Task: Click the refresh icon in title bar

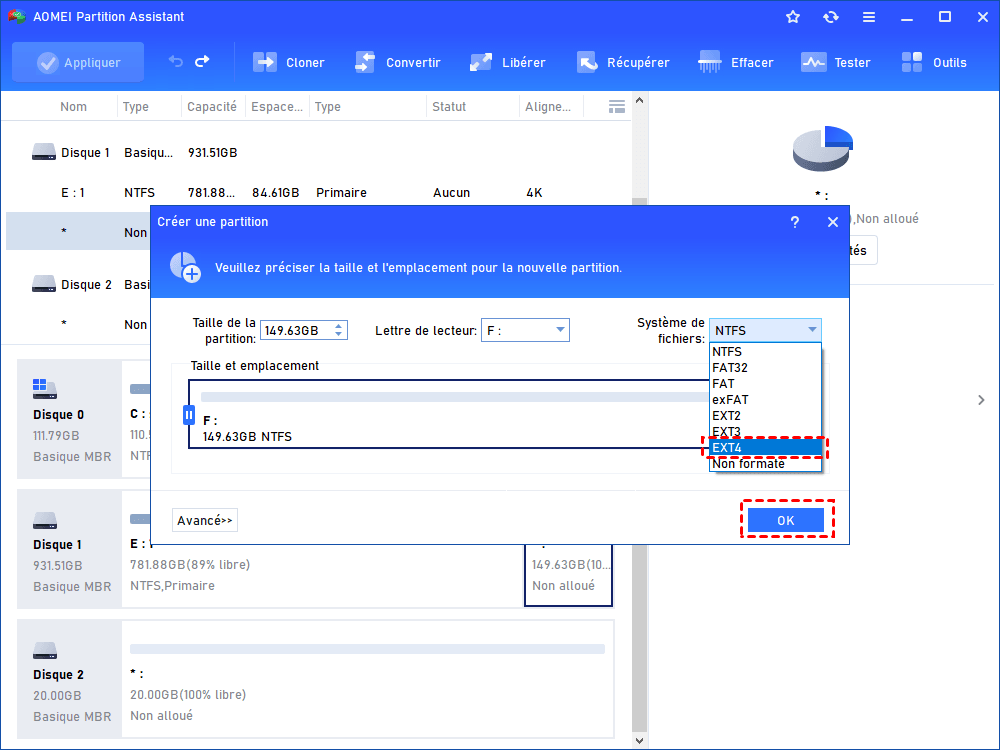Action: (830, 17)
